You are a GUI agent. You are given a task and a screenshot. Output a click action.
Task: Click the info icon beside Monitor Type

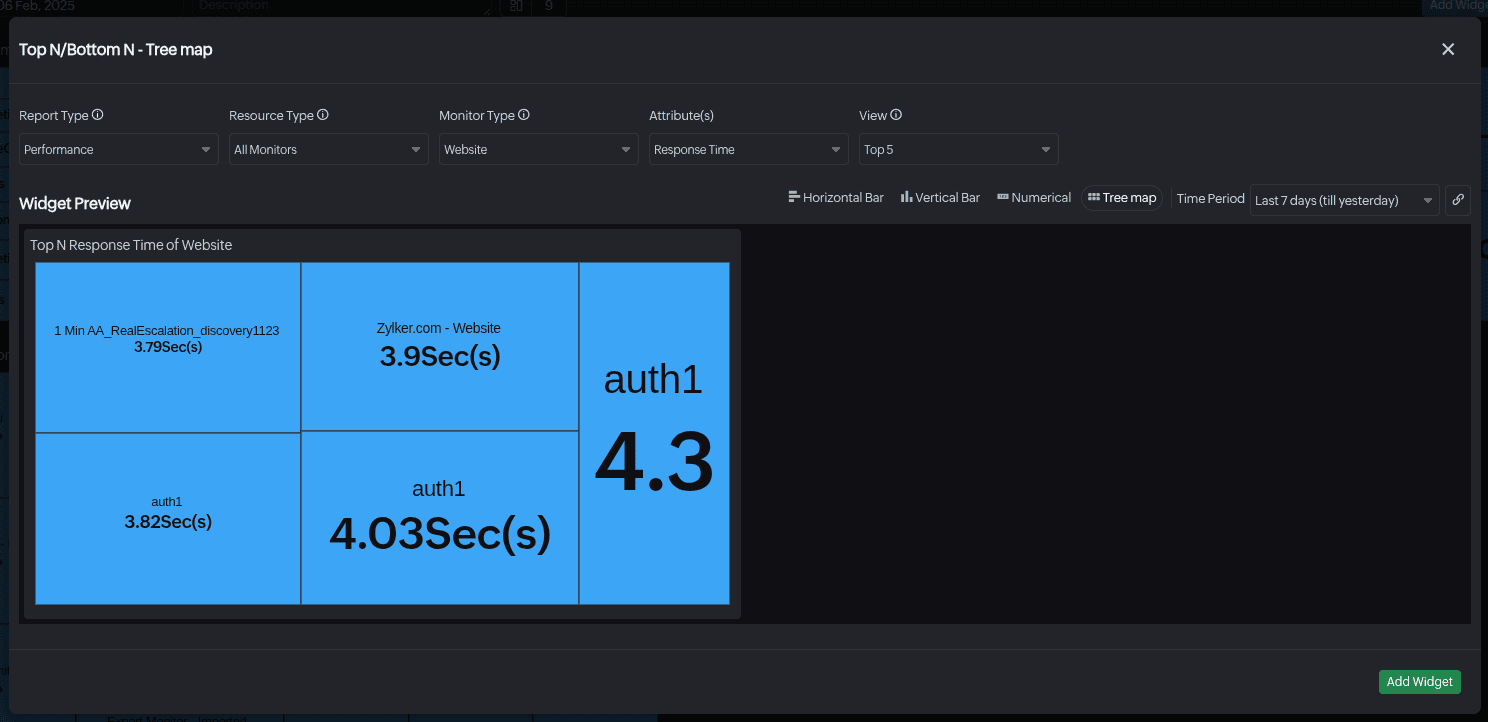click(524, 115)
